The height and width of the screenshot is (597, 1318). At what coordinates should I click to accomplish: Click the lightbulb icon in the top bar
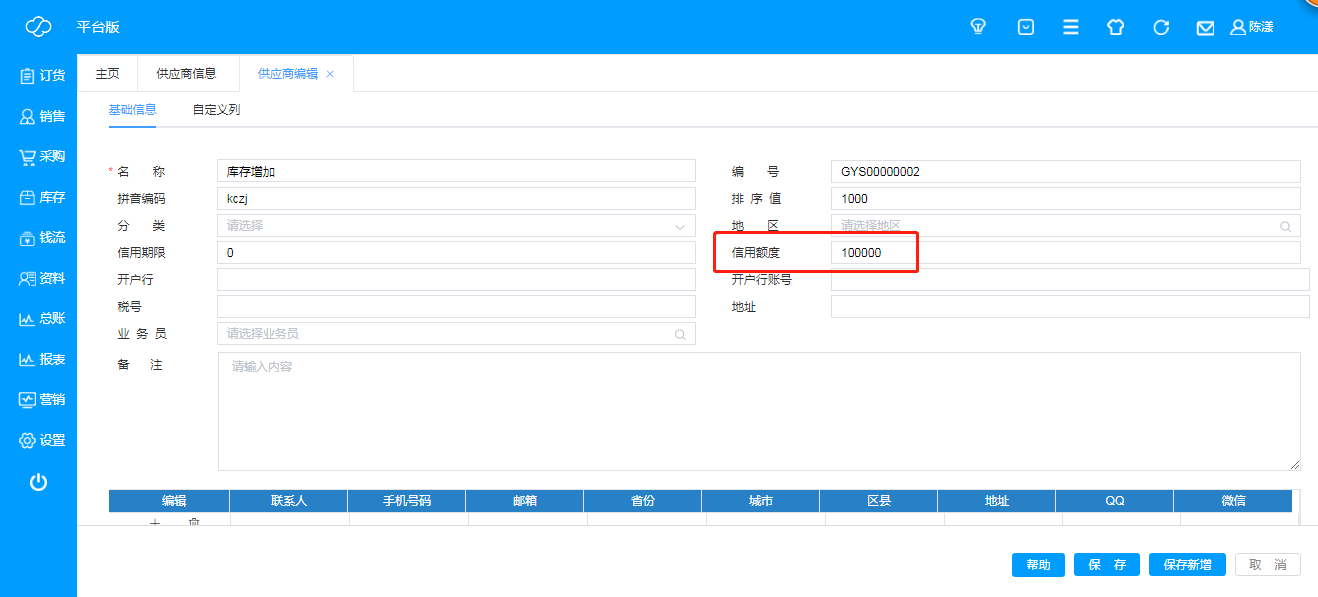(979, 27)
